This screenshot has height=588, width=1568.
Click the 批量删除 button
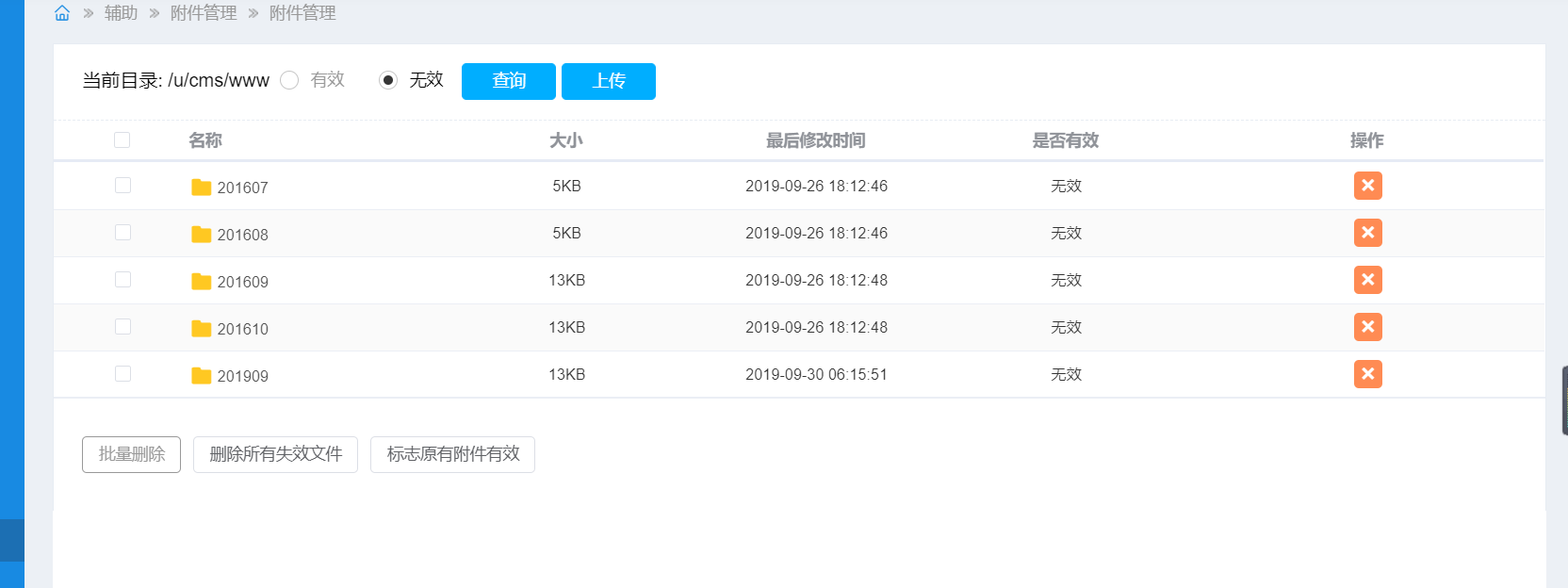131,454
